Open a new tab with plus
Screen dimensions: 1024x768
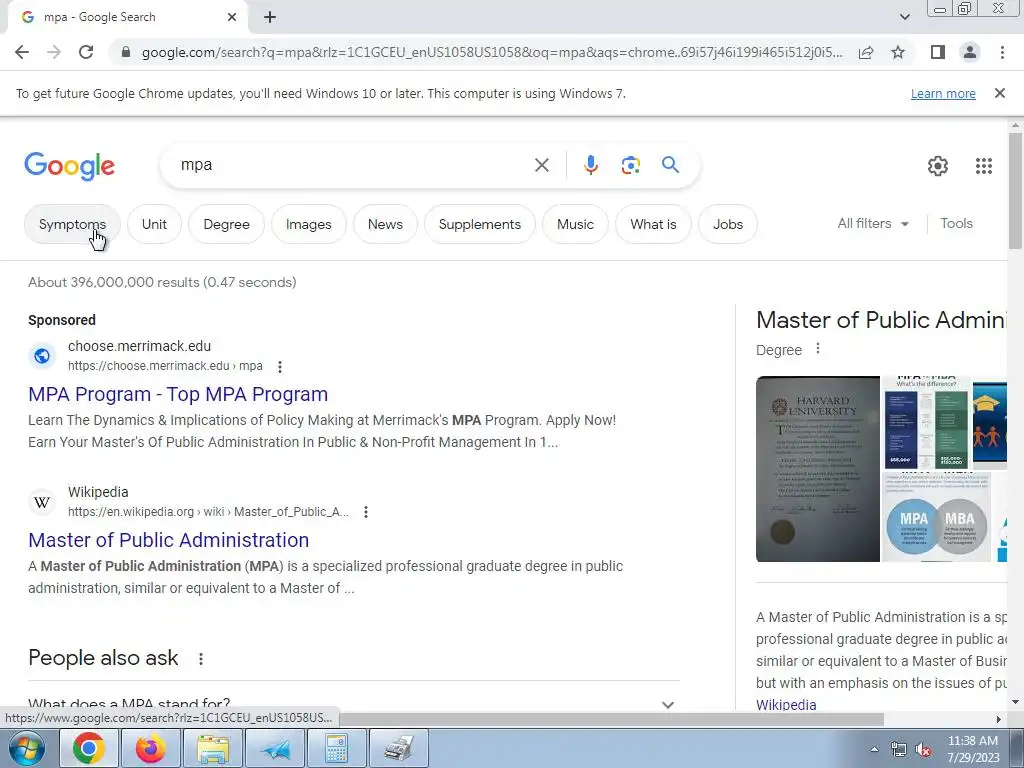pos(270,18)
